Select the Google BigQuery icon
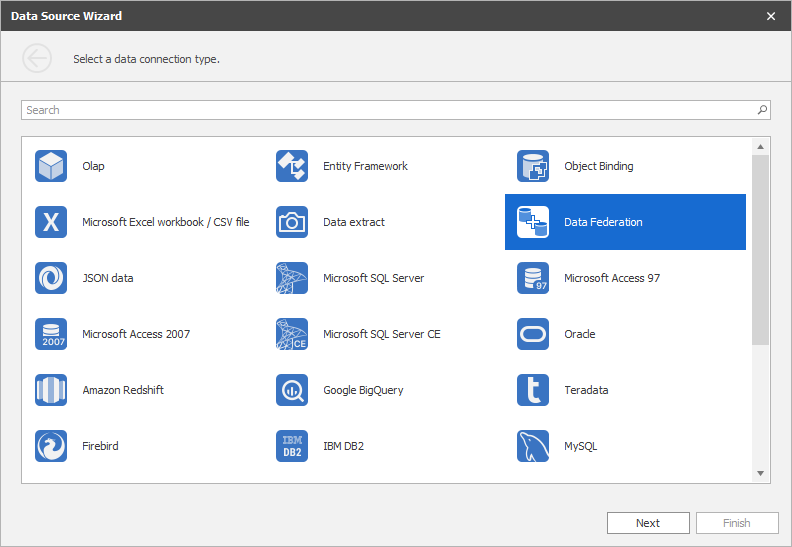The height and width of the screenshot is (547, 792). click(x=292, y=390)
